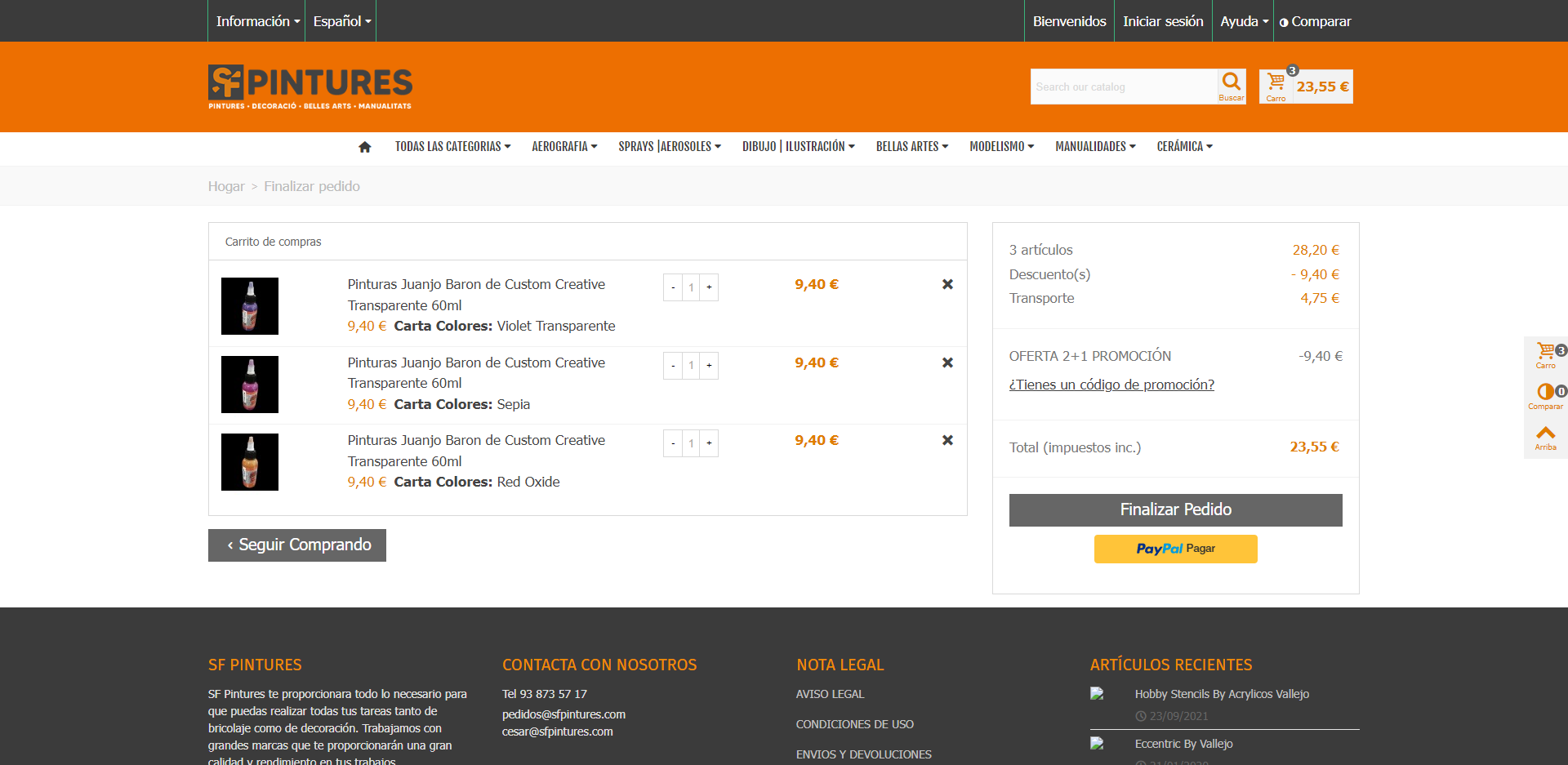Click 'OFERTA 2+1 PROMOCIÓN' discount text

coord(1090,356)
